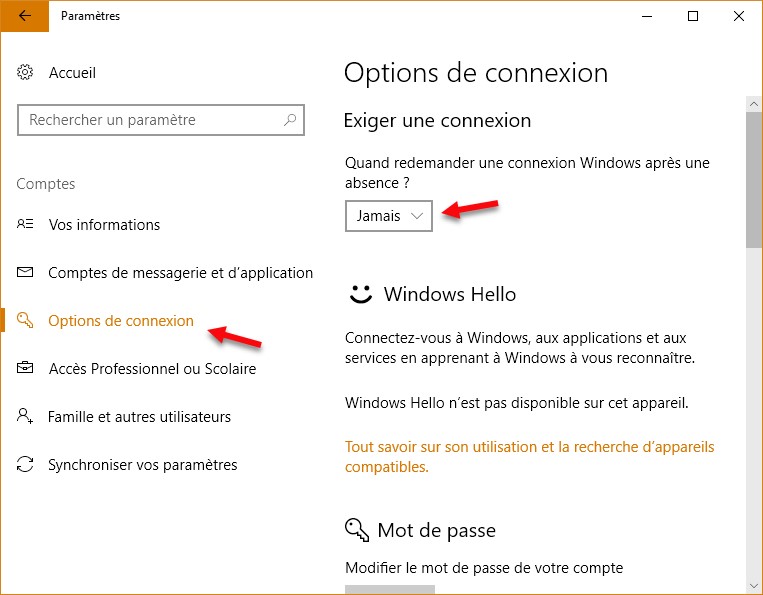The height and width of the screenshot is (595, 763).
Task: Click the Accueil gear icon
Action: (x=26, y=73)
